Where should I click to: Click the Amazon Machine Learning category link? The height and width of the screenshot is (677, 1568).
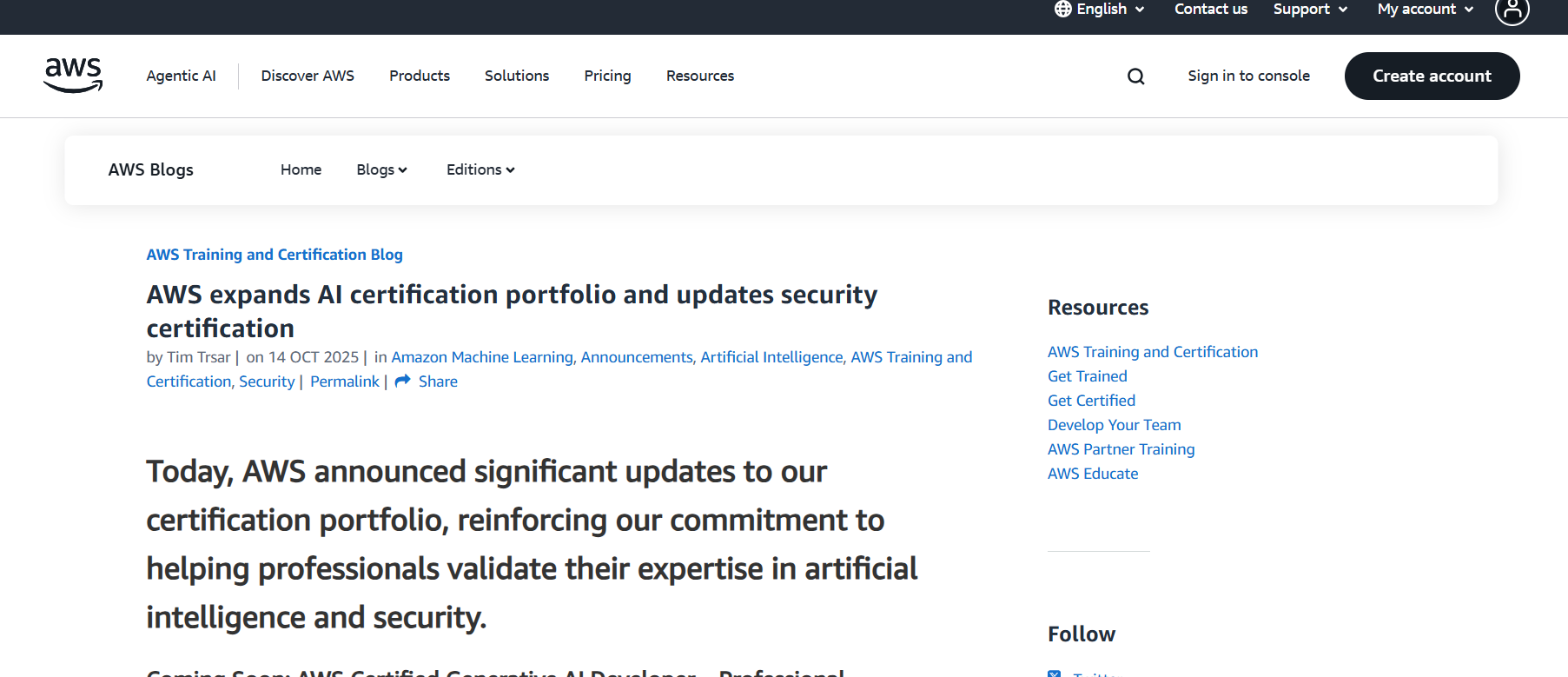pyautogui.click(x=482, y=357)
